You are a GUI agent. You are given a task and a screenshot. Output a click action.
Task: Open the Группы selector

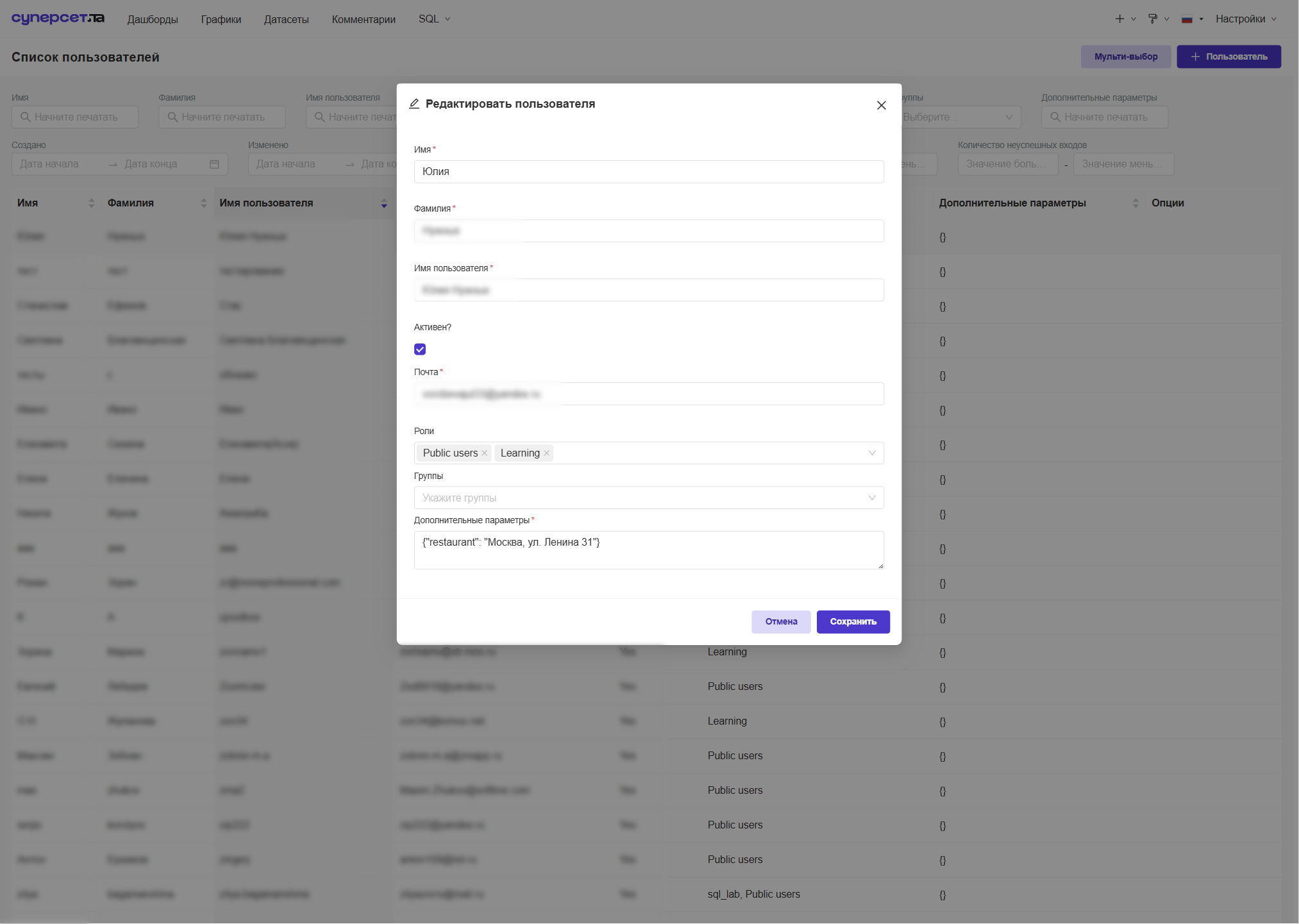pos(649,498)
